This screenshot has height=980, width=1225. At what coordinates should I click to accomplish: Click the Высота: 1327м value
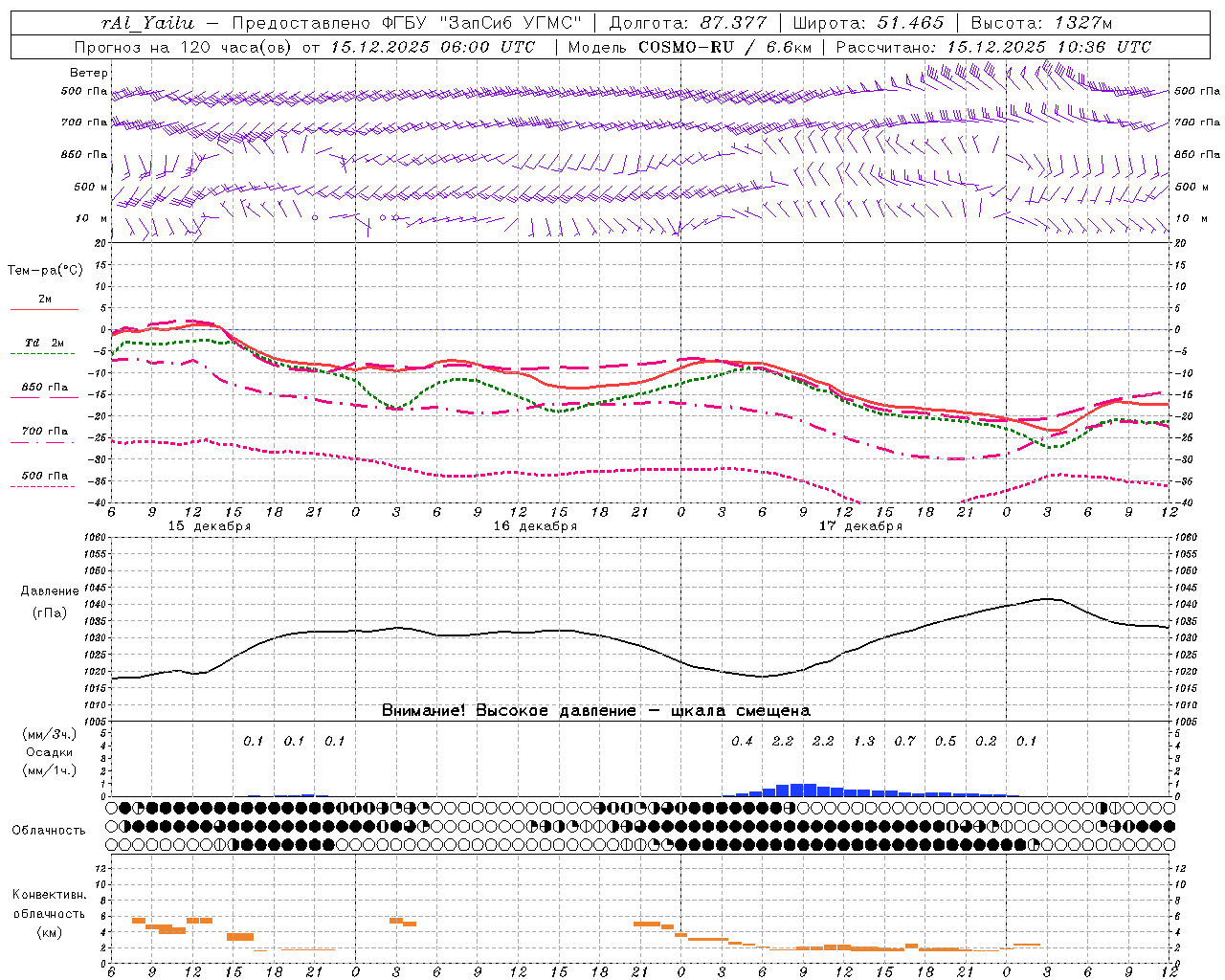1041,23
